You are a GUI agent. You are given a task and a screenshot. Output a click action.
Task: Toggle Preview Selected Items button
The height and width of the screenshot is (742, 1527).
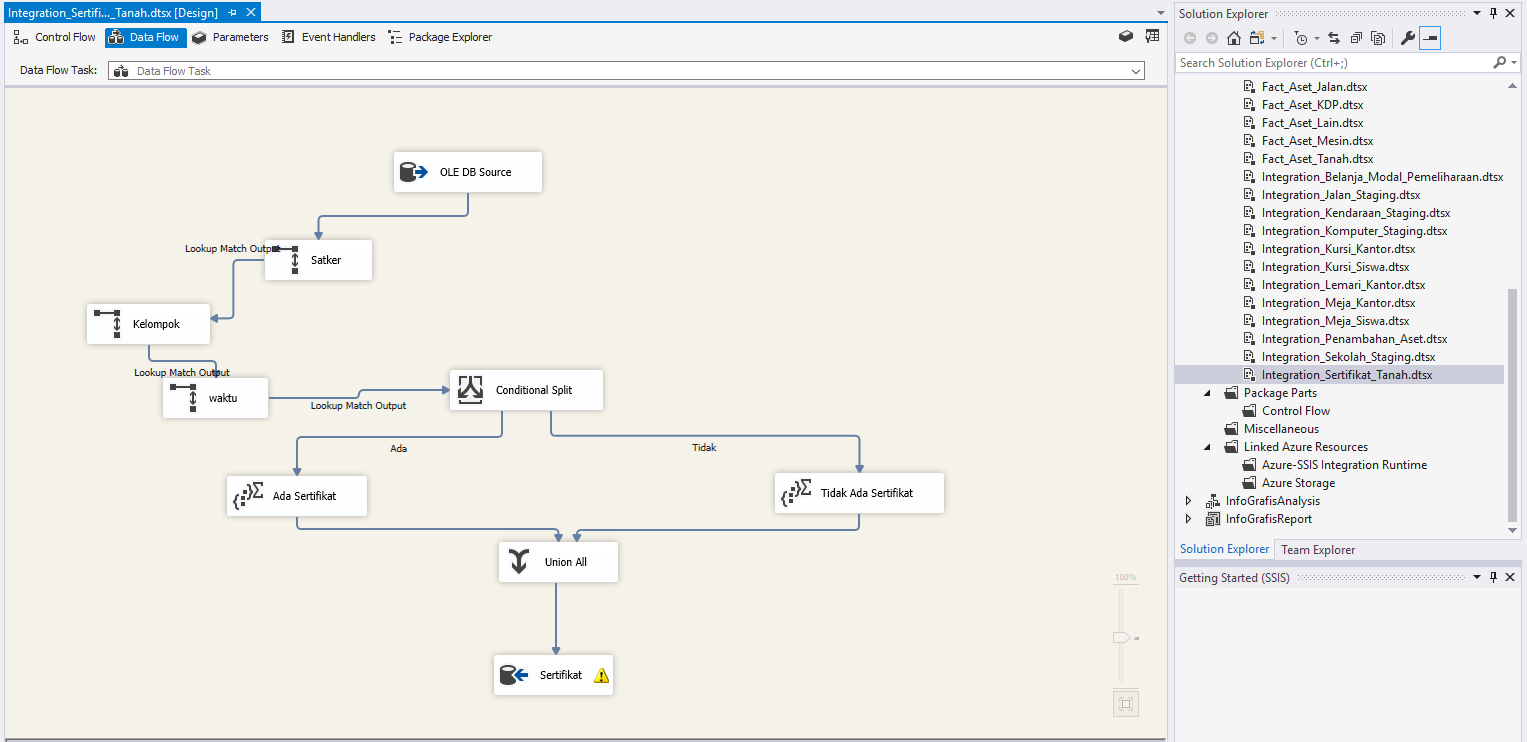point(1430,38)
